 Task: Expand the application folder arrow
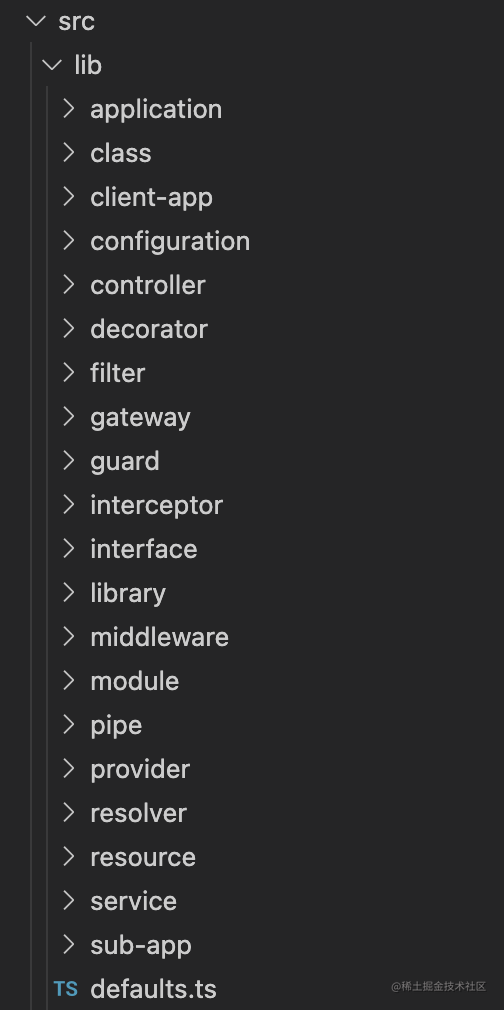(x=69, y=109)
